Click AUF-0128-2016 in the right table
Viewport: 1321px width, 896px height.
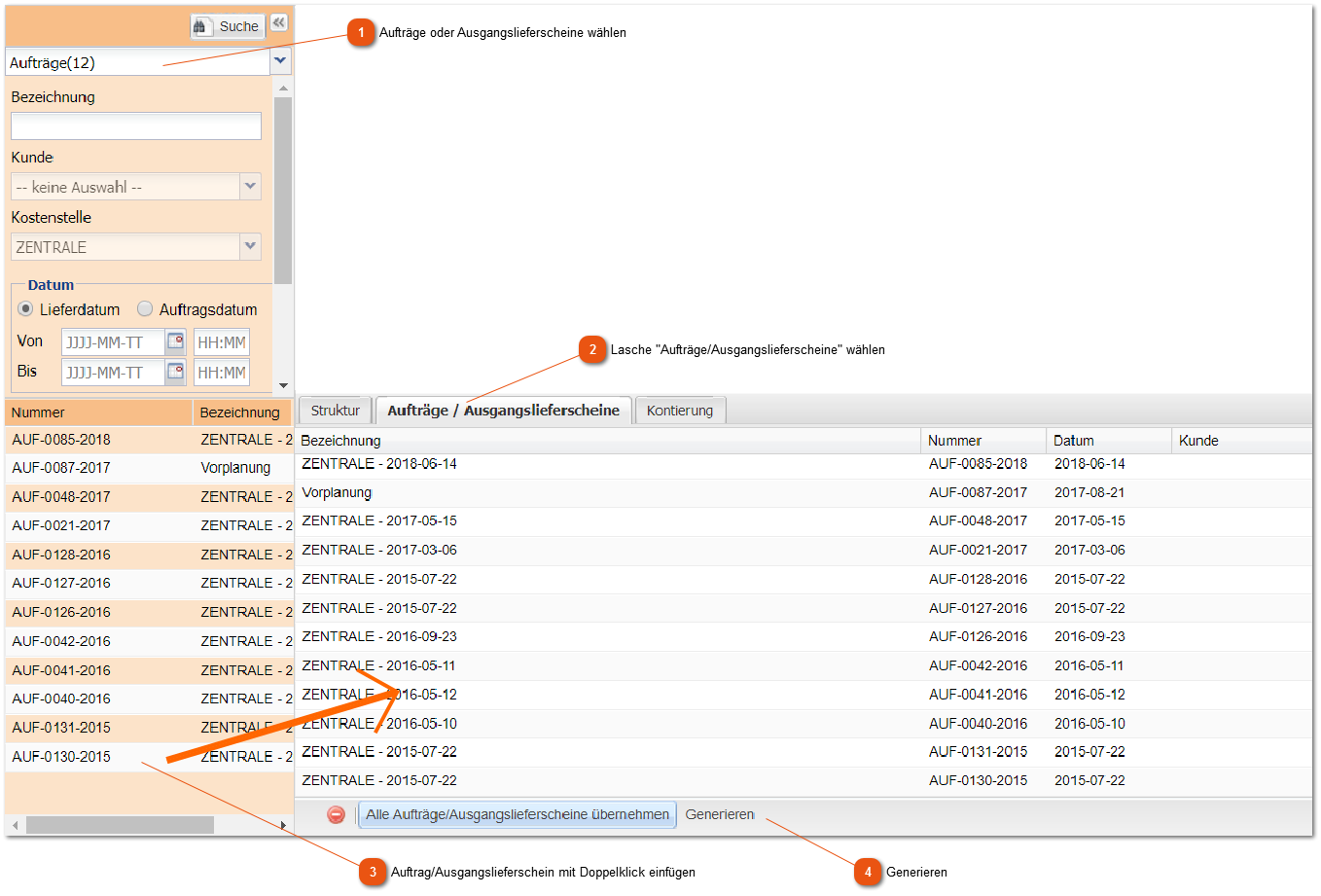point(978,579)
